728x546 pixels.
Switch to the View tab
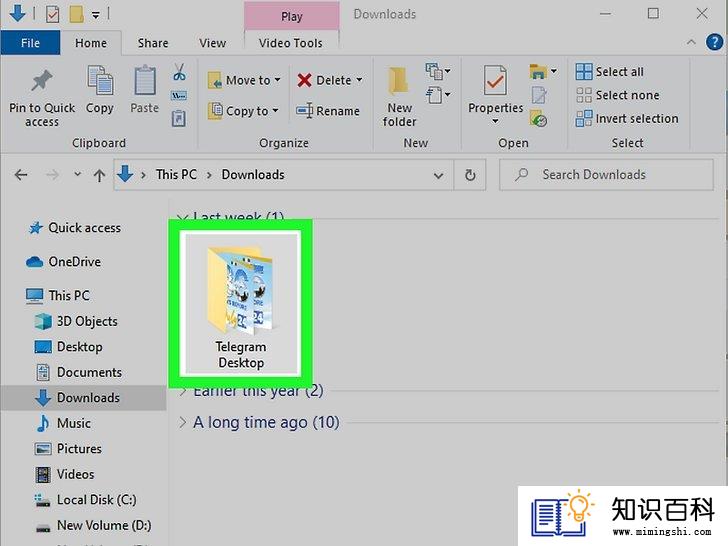213,43
